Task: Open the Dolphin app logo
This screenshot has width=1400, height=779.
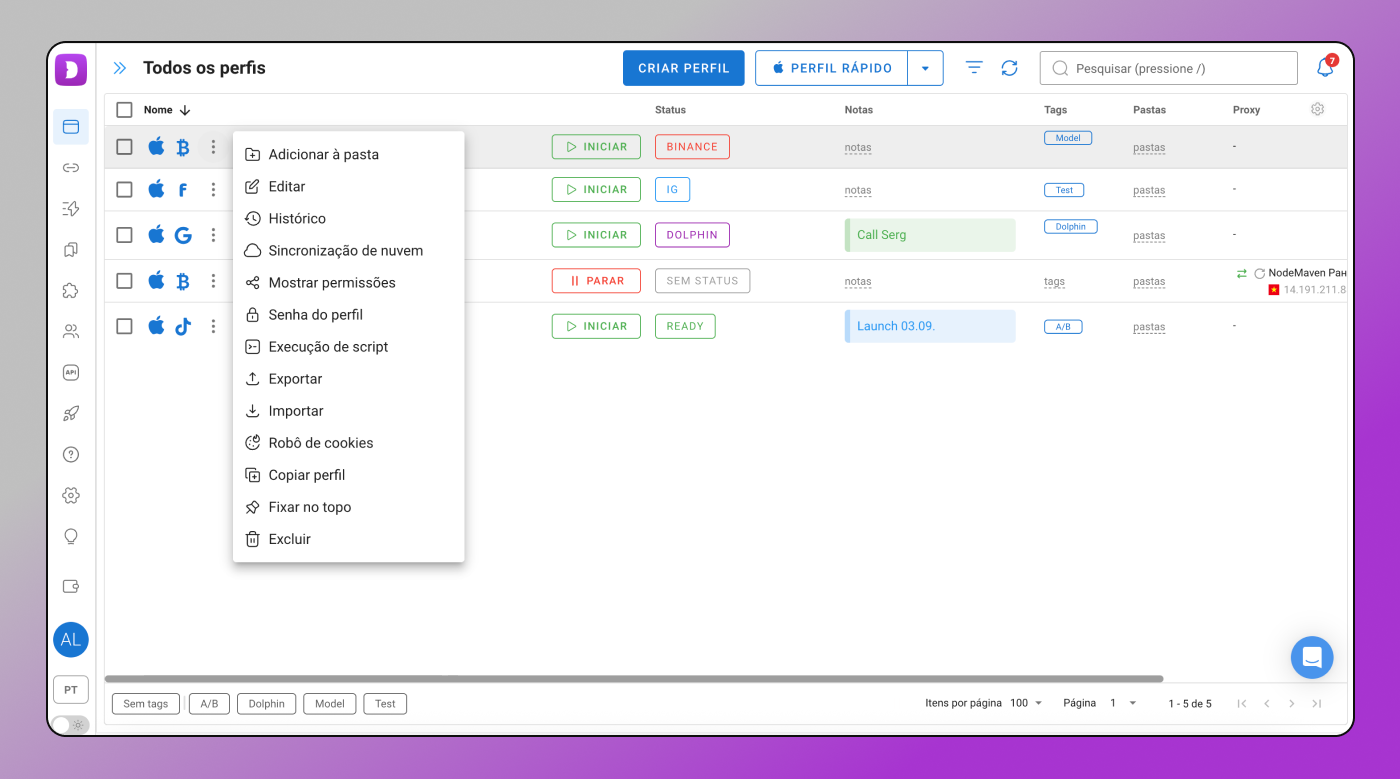Action: (x=71, y=69)
